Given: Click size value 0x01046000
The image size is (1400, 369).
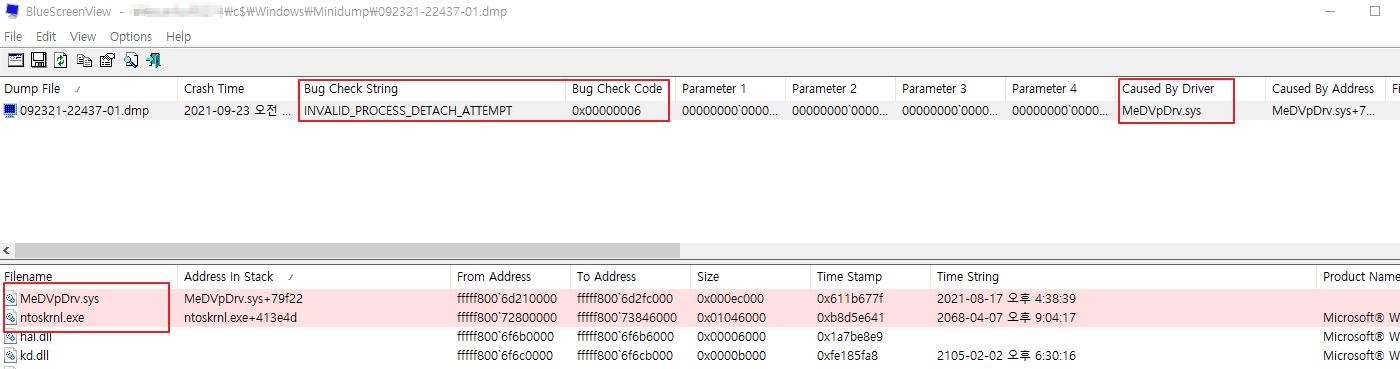Looking at the screenshot, I should 731,318.
